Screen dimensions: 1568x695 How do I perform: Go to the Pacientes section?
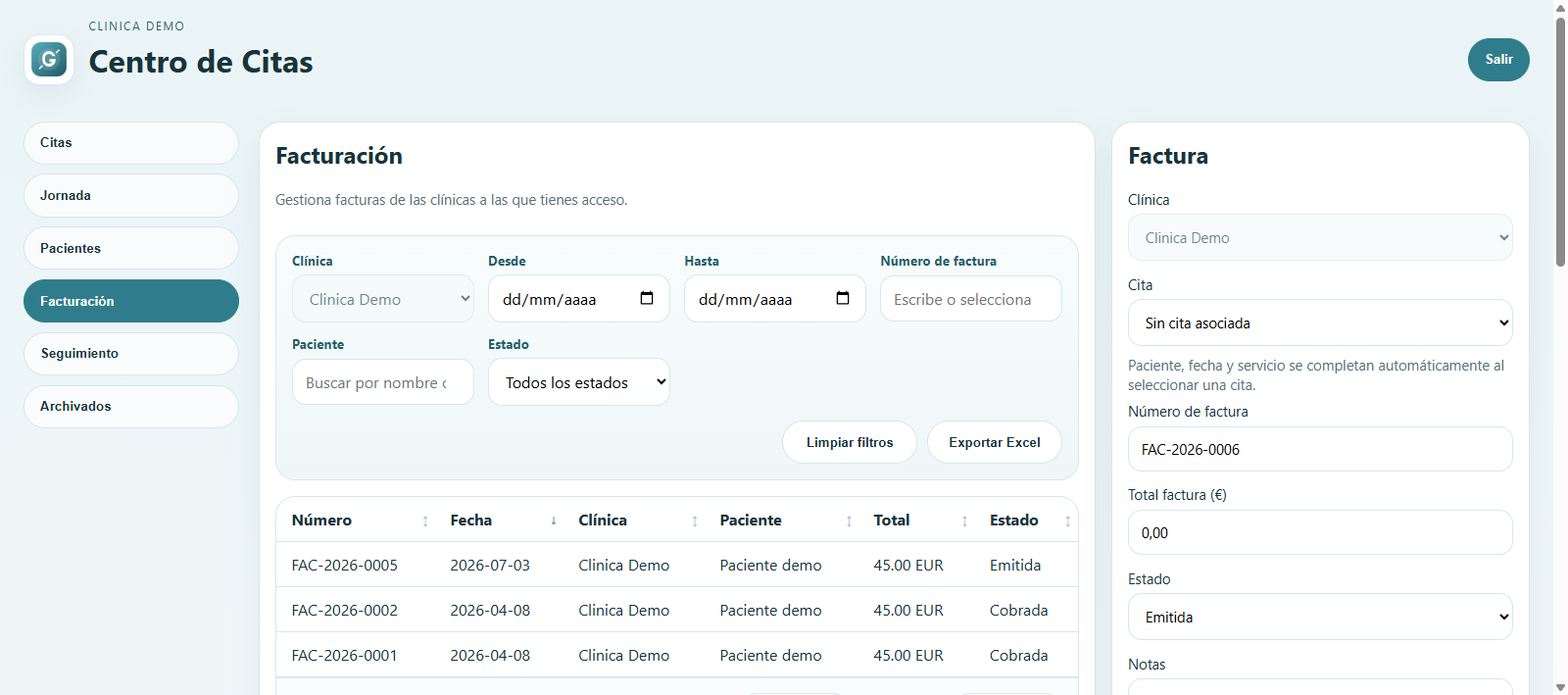pos(131,248)
